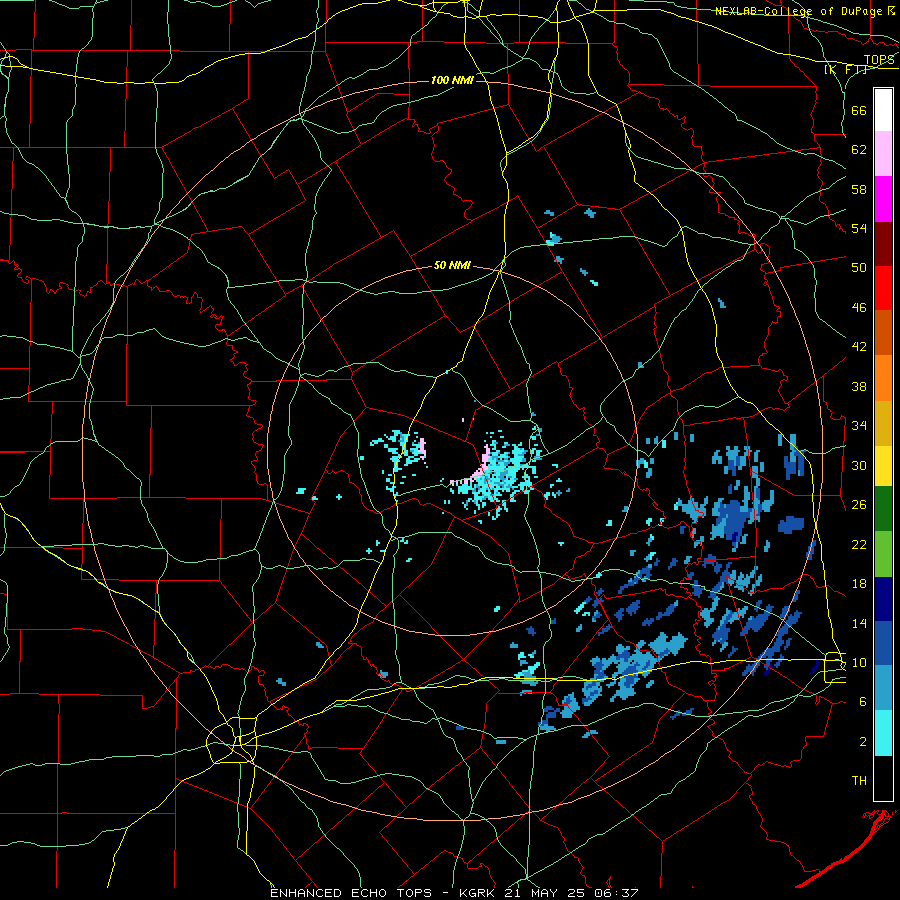Select the 'TOPS' legend title
Viewport: 900px width, 900px height.
pyautogui.click(x=879, y=60)
